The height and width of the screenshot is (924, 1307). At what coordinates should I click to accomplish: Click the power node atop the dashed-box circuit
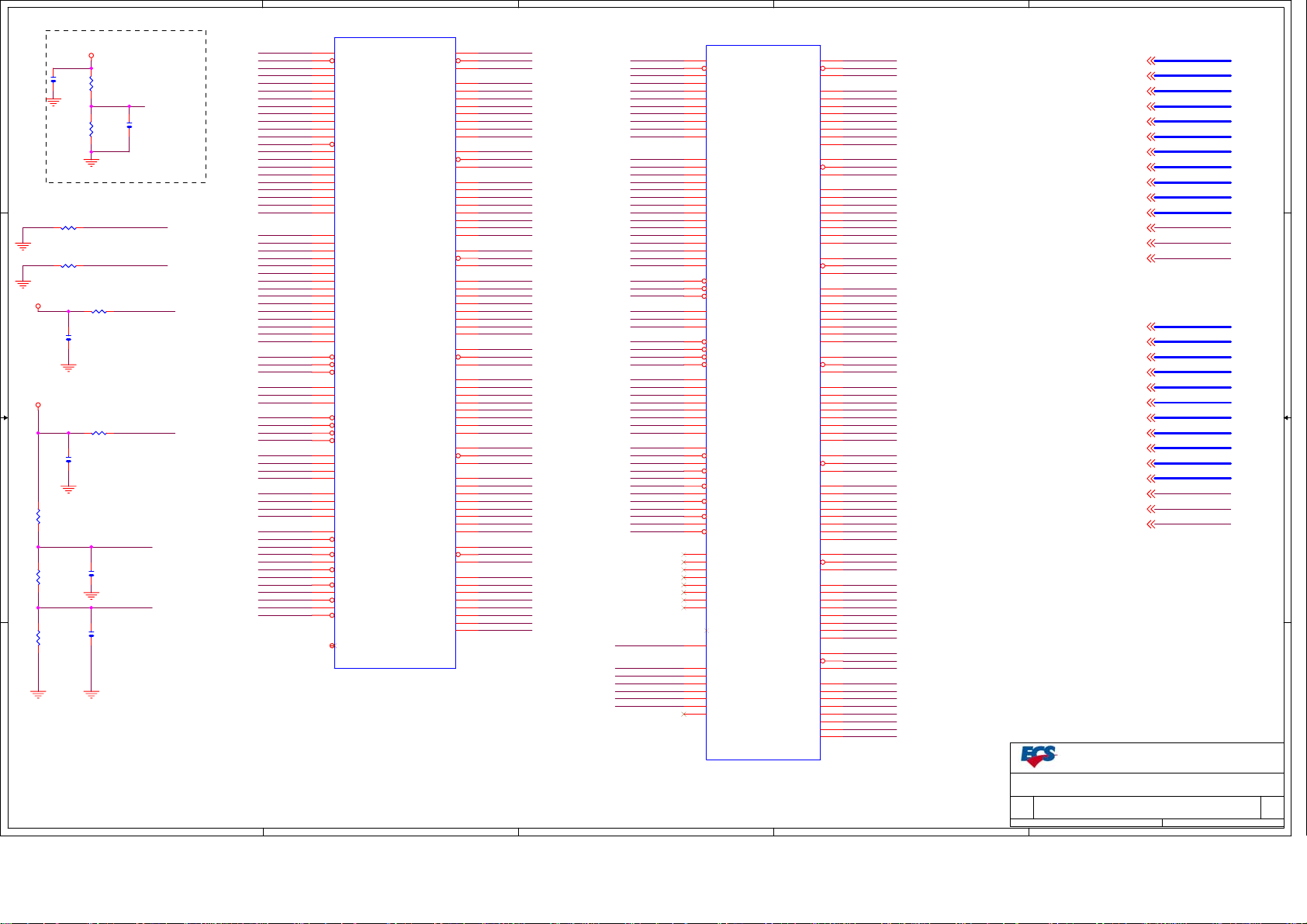tap(92, 56)
